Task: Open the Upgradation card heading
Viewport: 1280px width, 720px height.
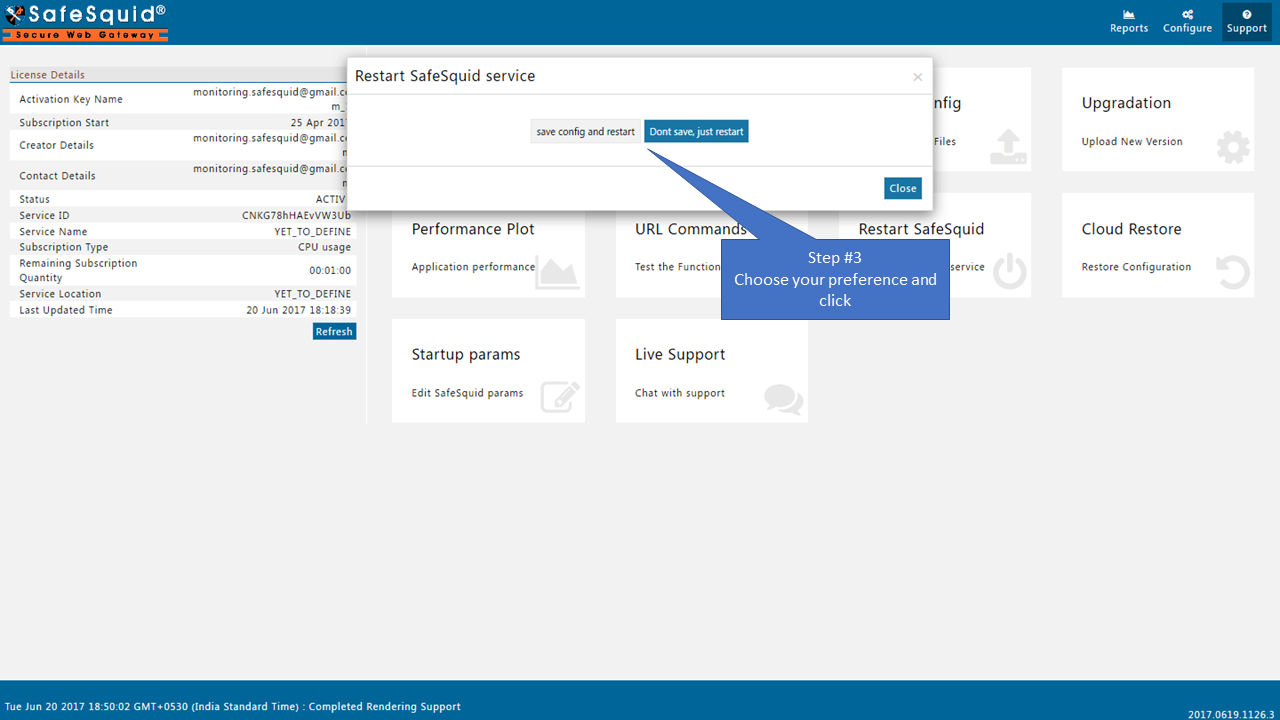Action: 1126,103
